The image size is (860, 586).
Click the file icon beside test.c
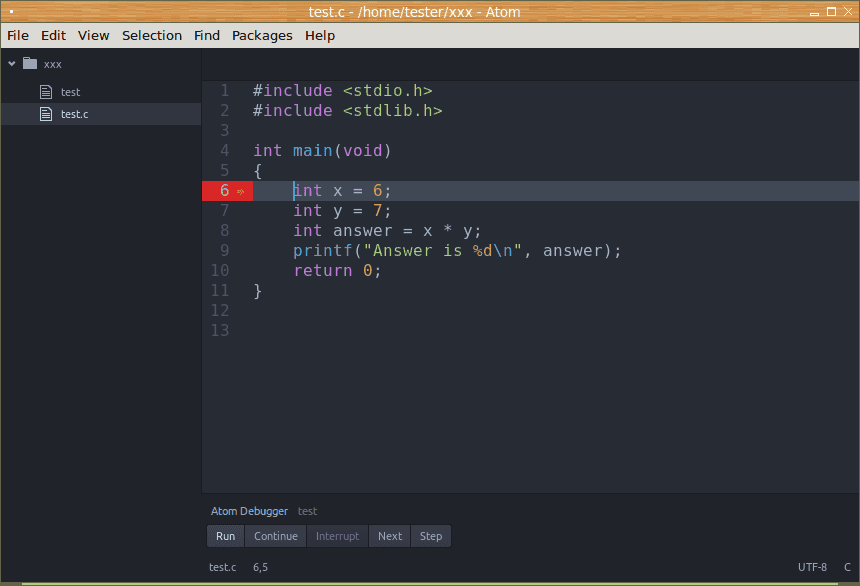tap(46, 114)
